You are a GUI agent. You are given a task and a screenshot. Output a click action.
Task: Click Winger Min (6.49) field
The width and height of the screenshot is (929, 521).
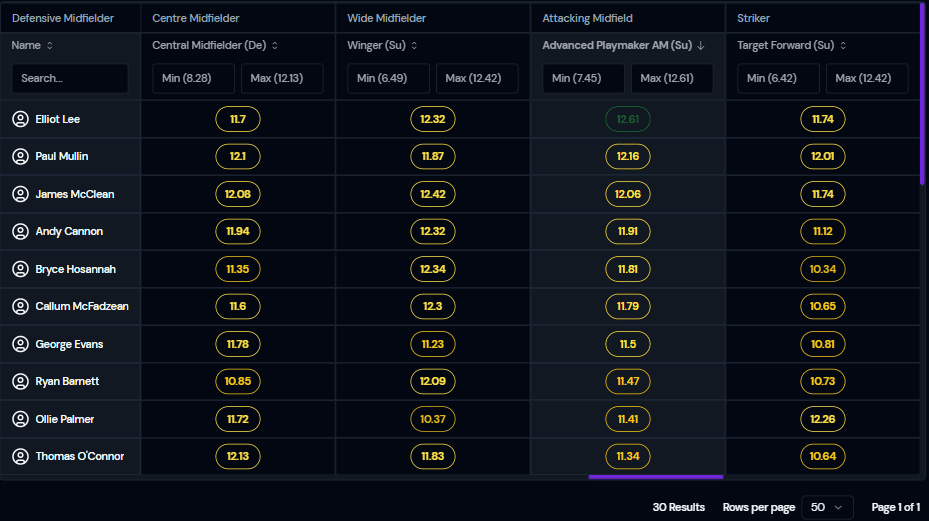point(388,78)
